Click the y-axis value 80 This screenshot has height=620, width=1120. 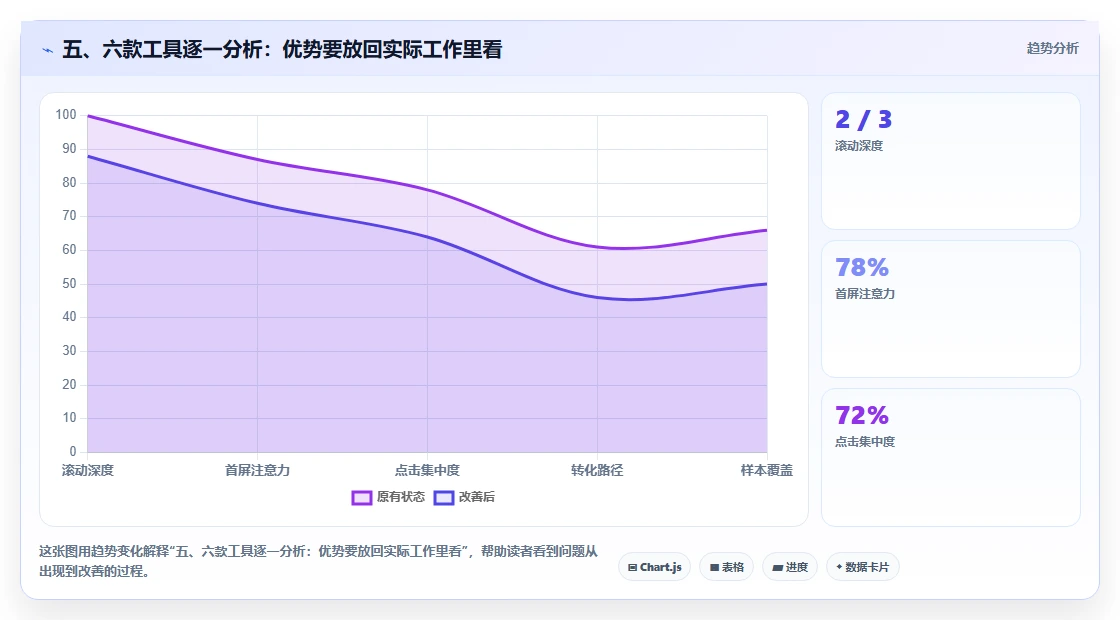point(69,182)
